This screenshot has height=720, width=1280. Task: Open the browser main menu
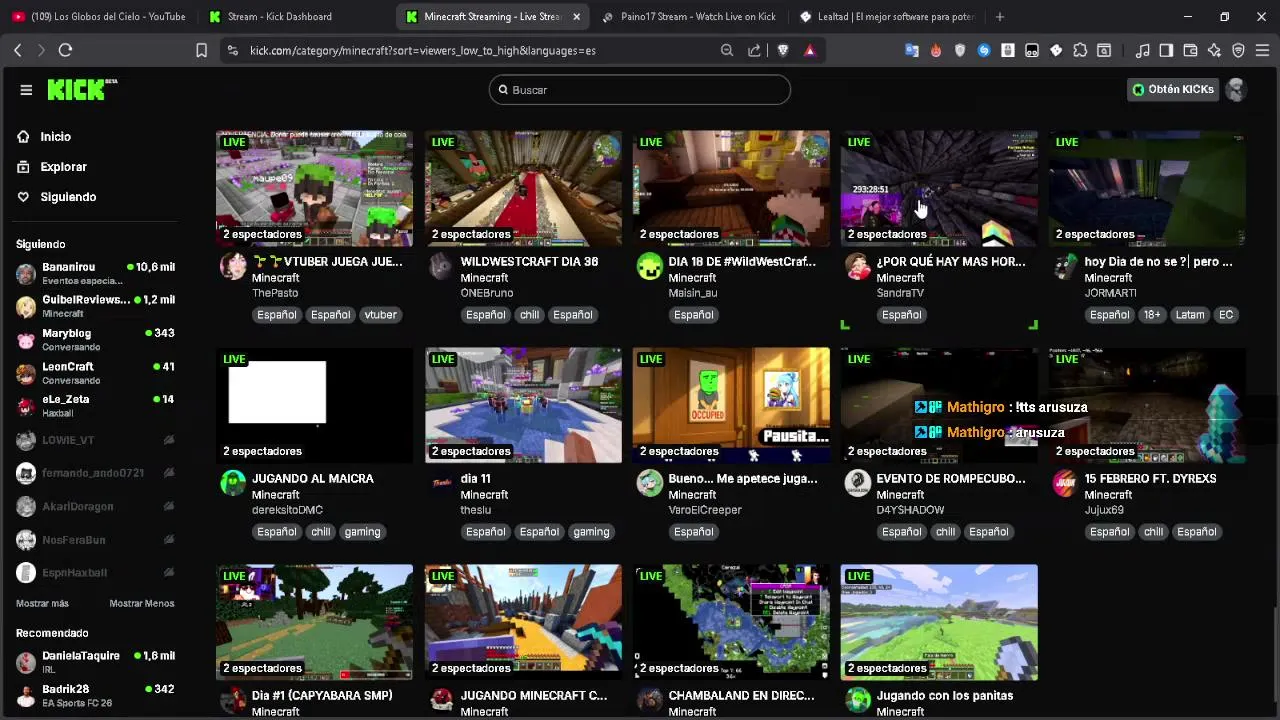(1262, 50)
